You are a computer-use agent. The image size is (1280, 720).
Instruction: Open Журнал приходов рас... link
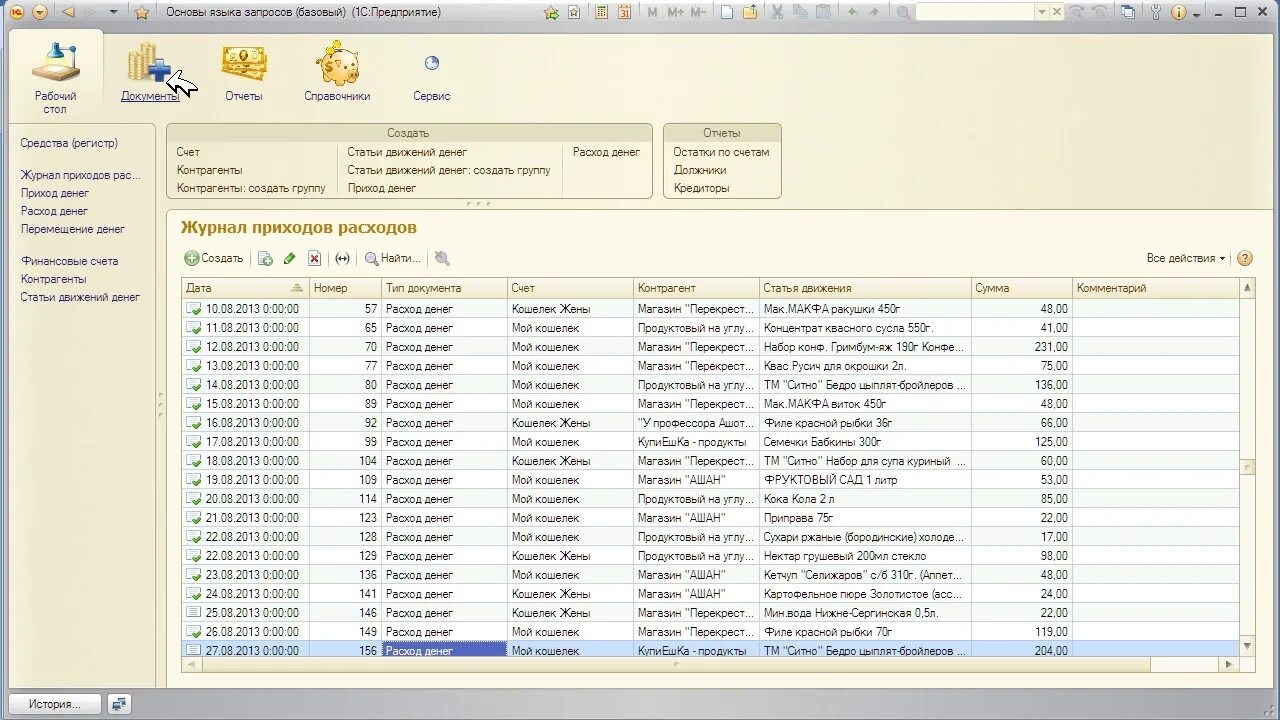(x=81, y=175)
